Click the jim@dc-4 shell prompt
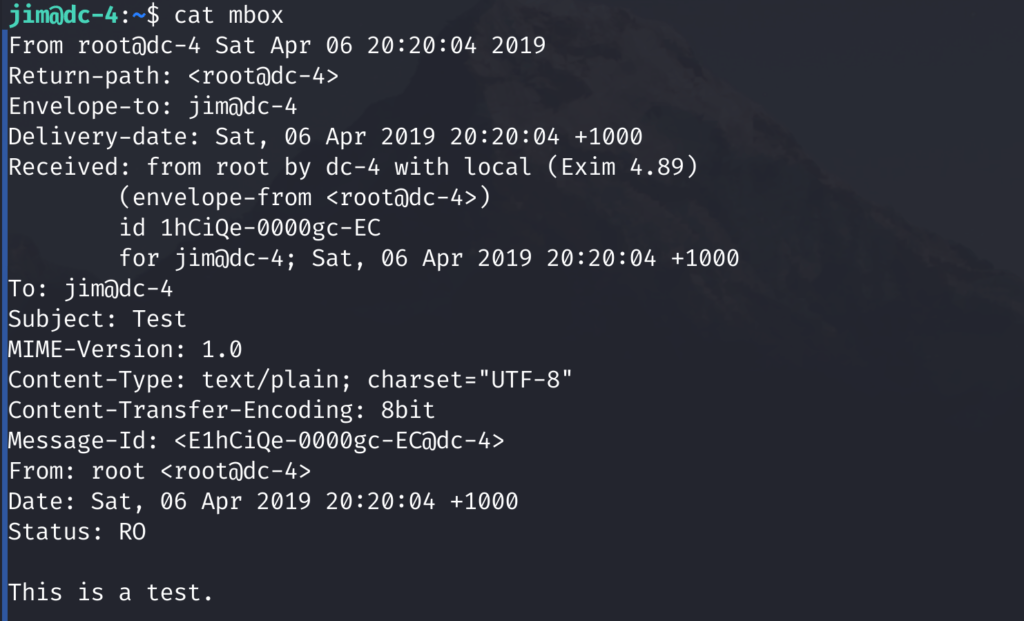 84,15
